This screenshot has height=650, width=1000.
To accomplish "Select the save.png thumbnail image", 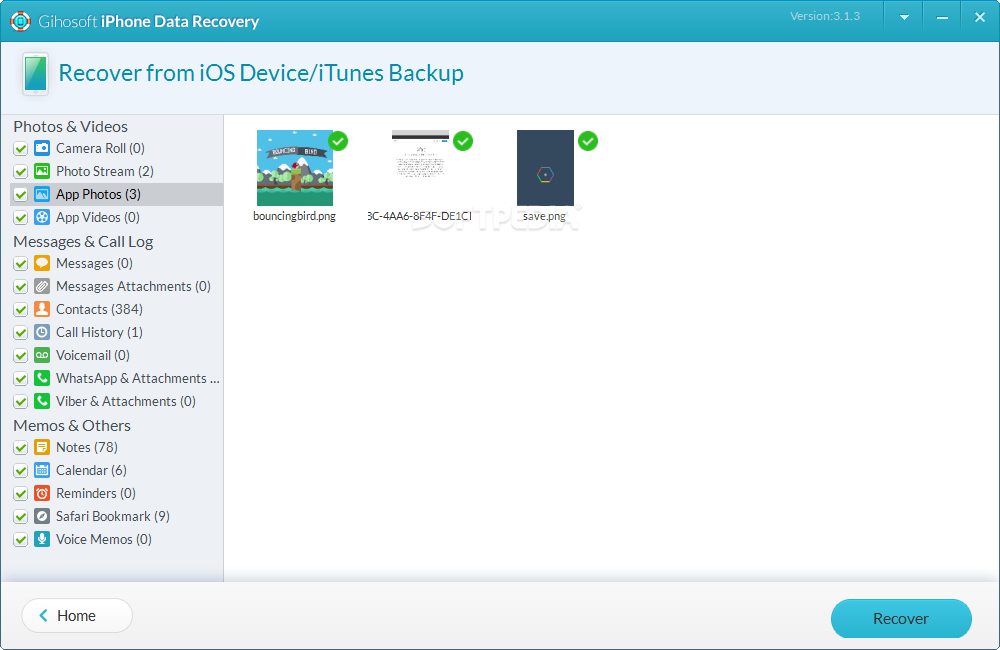I will click(545, 168).
